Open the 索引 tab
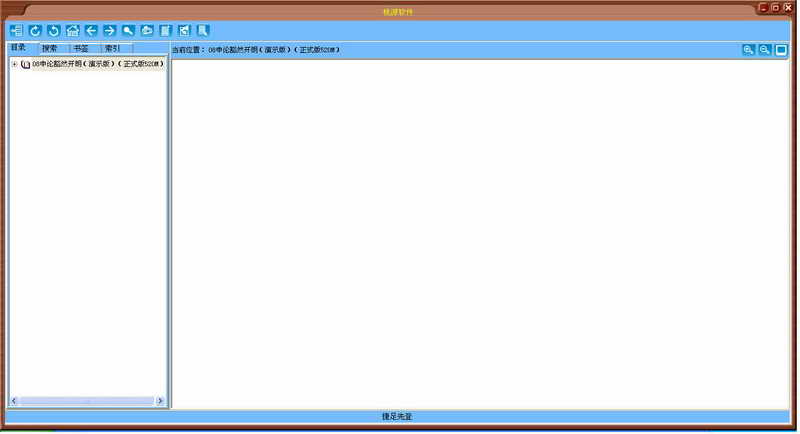The image size is (800, 434). (112, 48)
